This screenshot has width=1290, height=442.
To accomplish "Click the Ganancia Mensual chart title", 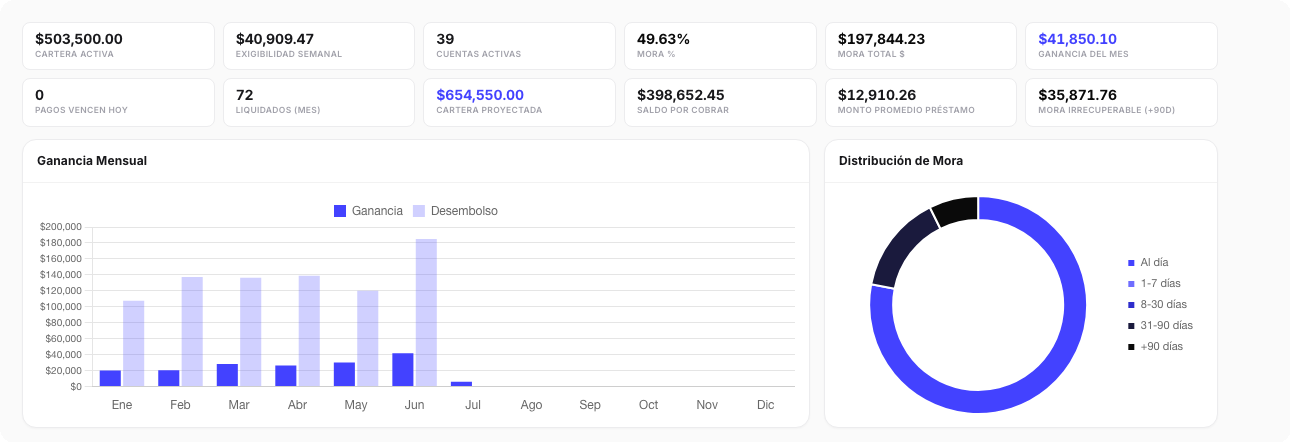I will [92, 161].
